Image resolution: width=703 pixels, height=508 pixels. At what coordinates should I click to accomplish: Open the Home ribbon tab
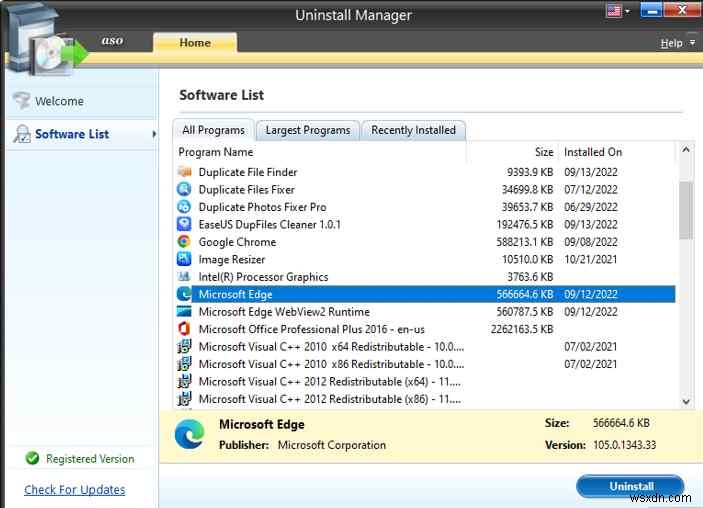[195, 43]
